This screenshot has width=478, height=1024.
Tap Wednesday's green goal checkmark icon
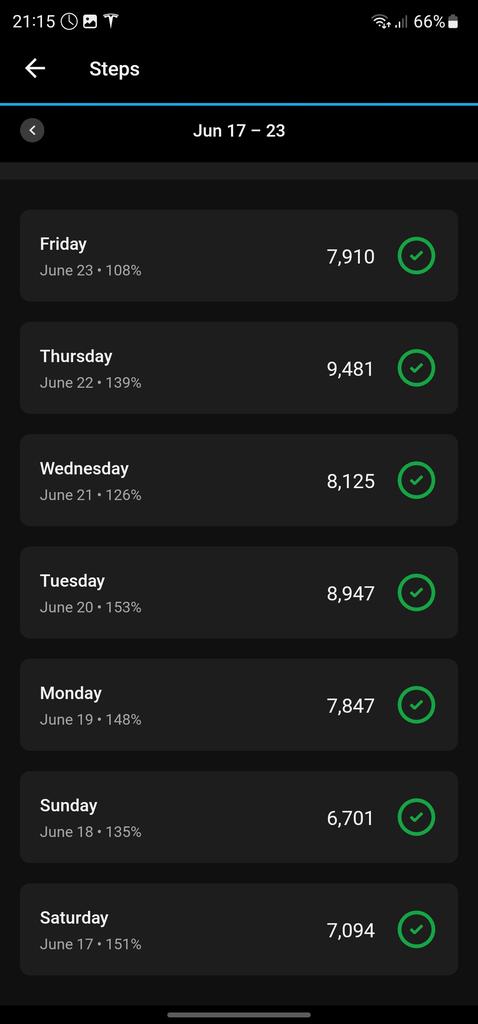(x=416, y=480)
